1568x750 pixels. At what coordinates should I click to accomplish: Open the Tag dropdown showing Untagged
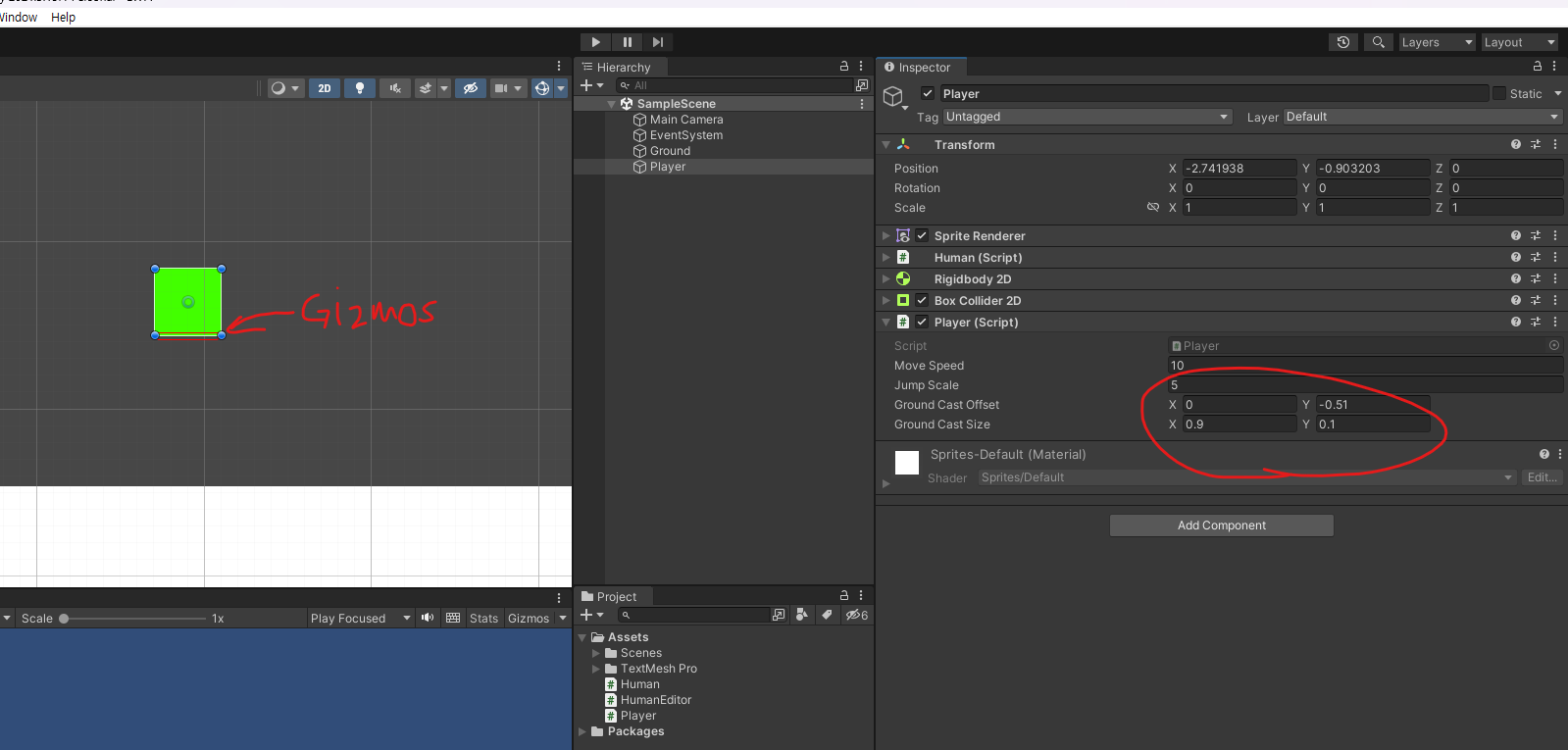click(x=1087, y=117)
